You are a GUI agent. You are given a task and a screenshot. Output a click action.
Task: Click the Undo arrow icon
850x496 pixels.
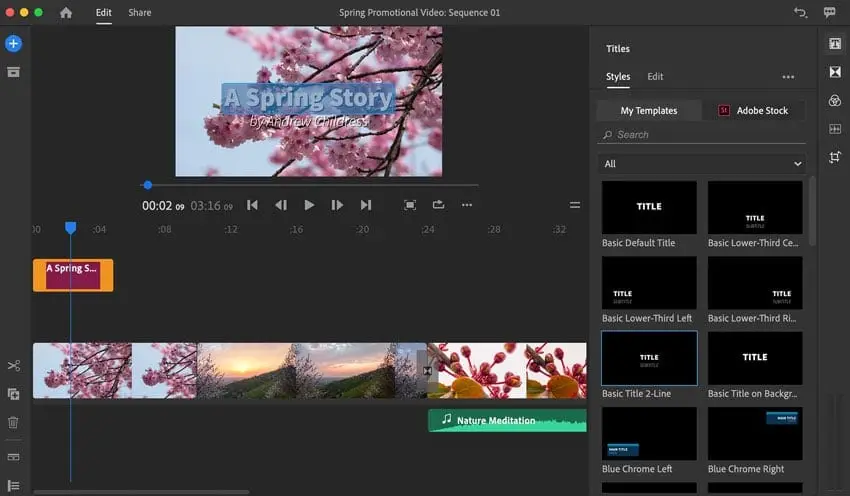(800, 12)
